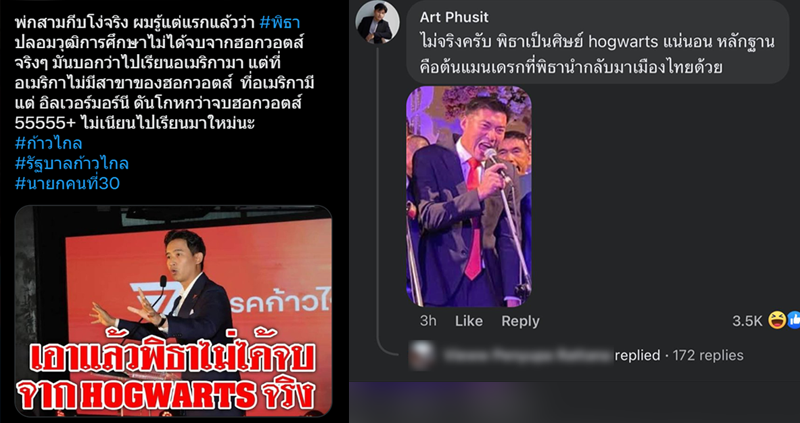Open the blurred replier's avatar

tap(422, 355)
